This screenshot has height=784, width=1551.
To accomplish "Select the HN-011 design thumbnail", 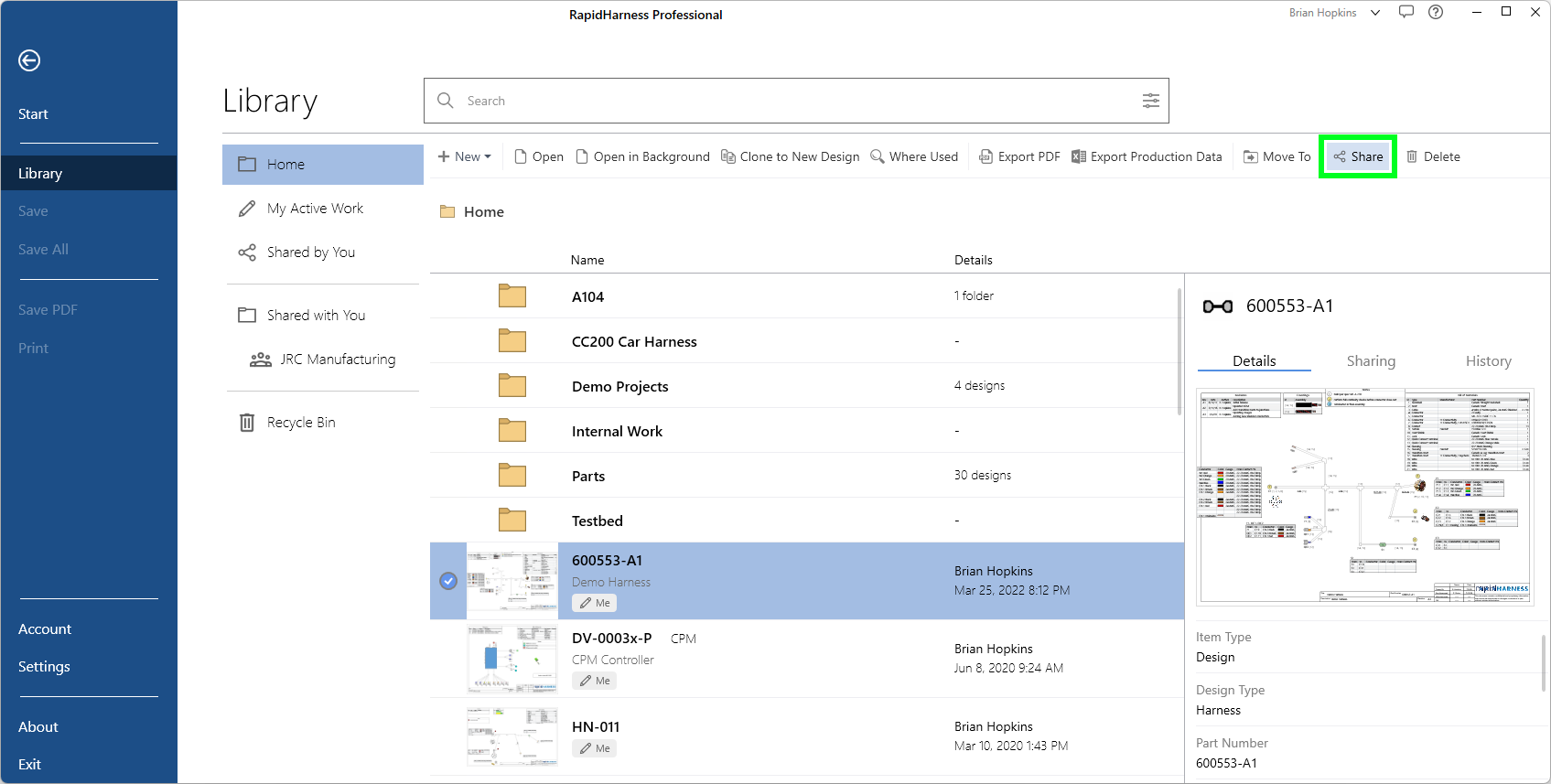I will tap(512, 737).
